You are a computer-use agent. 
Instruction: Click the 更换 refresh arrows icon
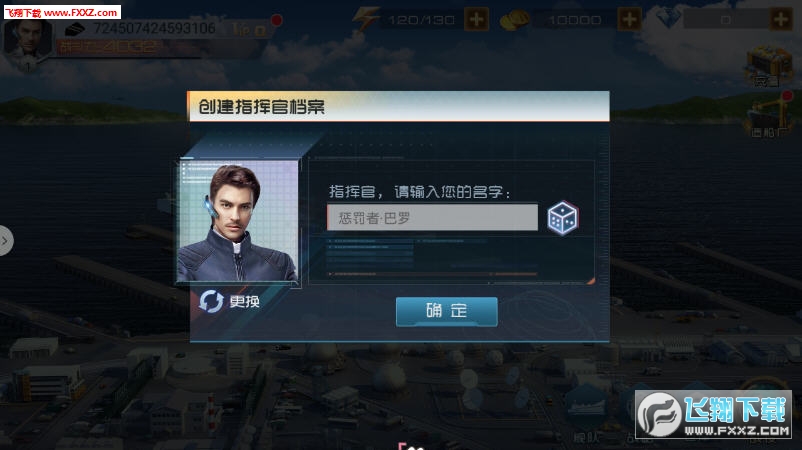211,301
